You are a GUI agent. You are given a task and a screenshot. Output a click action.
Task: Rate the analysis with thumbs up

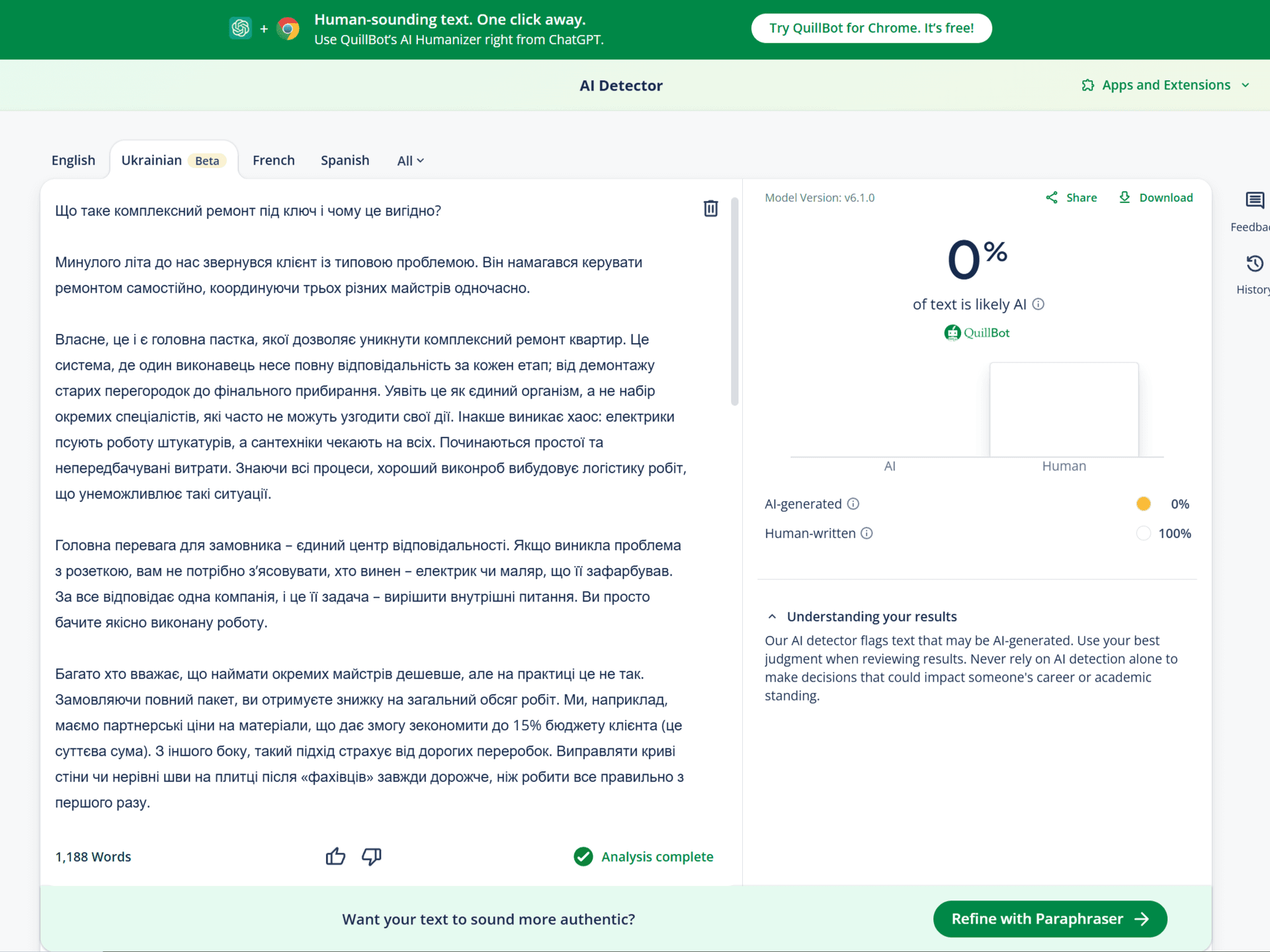point(335,856)
